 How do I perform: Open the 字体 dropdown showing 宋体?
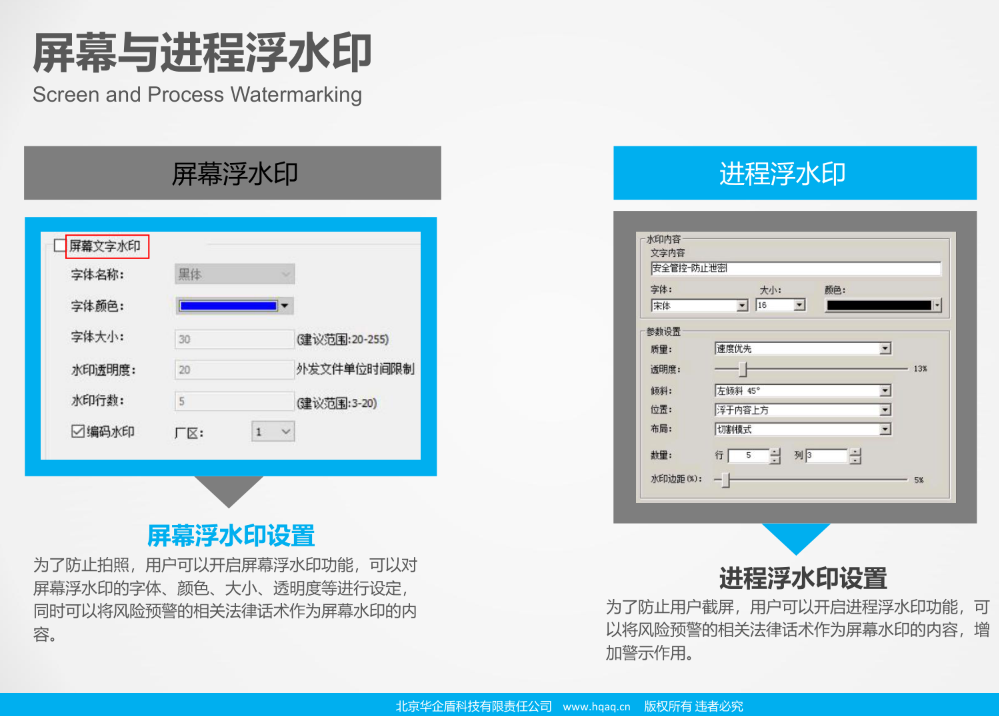tap(699, 306)
